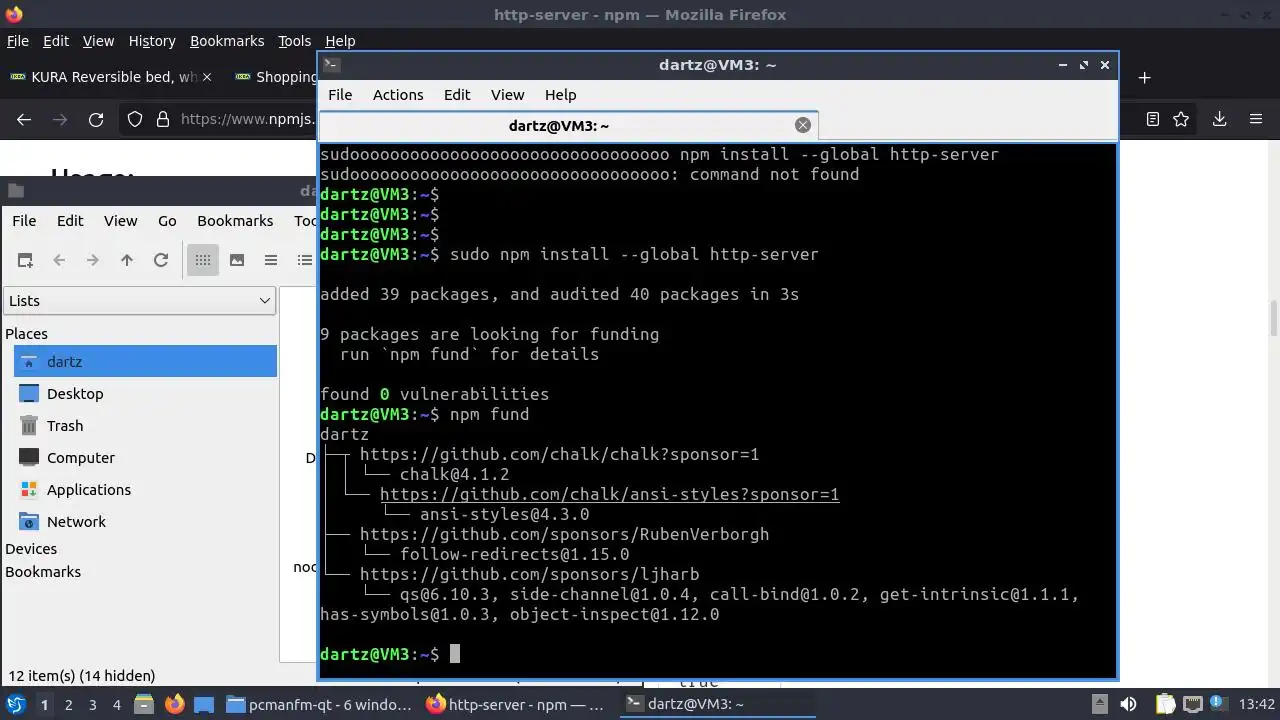Open the terminal Actions menu
Viewport: 1280px width, 720px height.
pyautogui.click(x=398, y=95)
